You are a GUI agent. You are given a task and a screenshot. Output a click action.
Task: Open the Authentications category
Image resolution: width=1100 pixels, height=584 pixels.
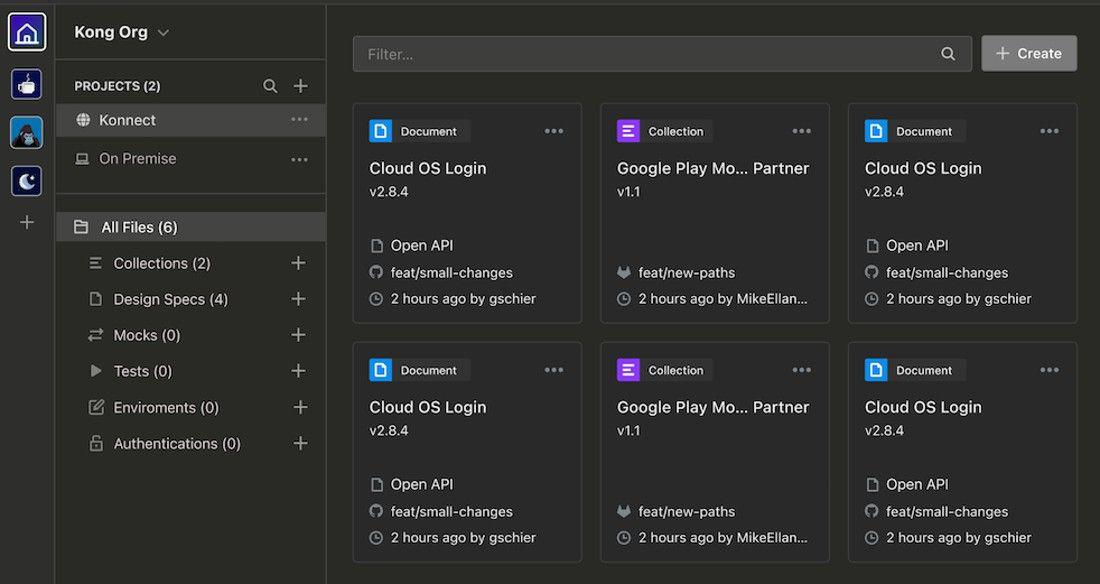177,443
